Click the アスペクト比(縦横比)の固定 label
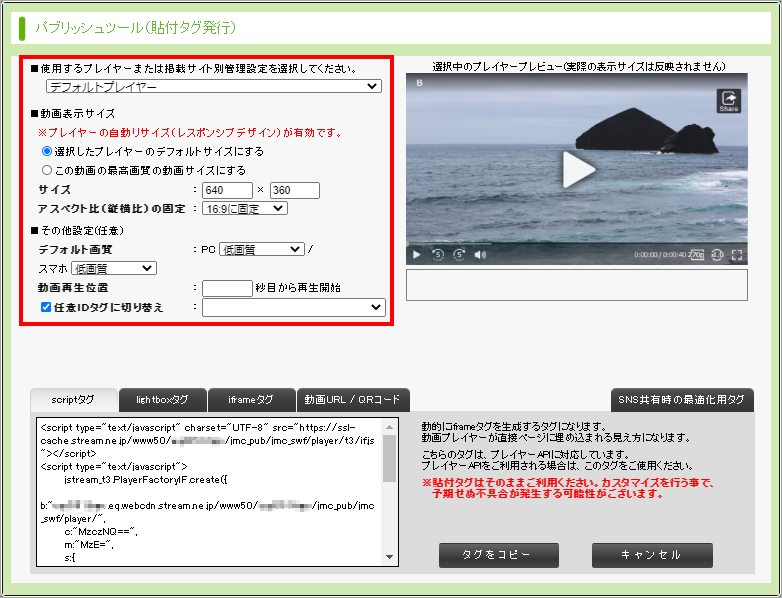782x598 pixels. tap(112, 208)
